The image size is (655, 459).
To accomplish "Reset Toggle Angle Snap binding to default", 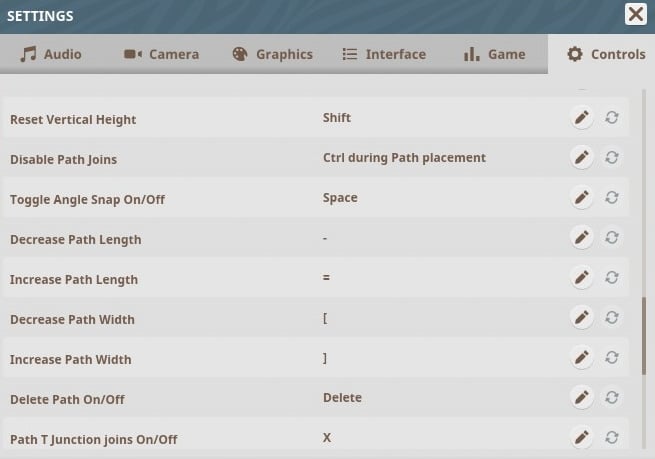I will click(x=612, y=198).
